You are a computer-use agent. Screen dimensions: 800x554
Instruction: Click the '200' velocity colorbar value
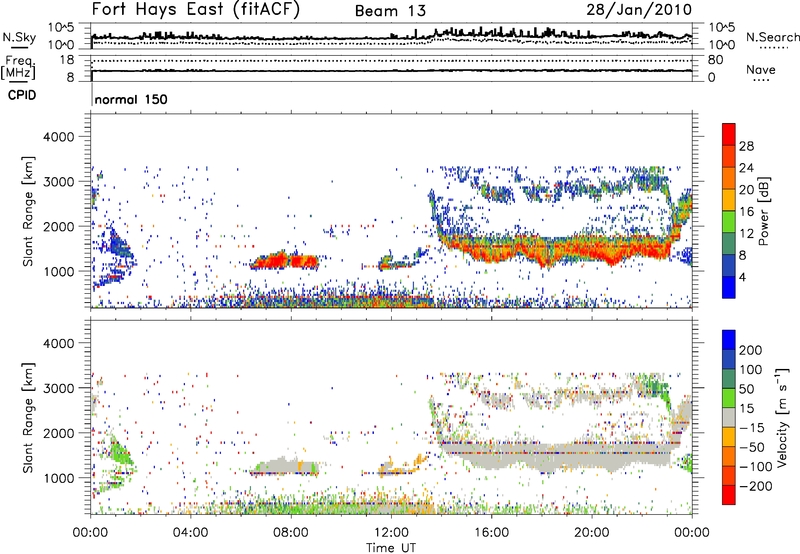click(x=751, y=350)
